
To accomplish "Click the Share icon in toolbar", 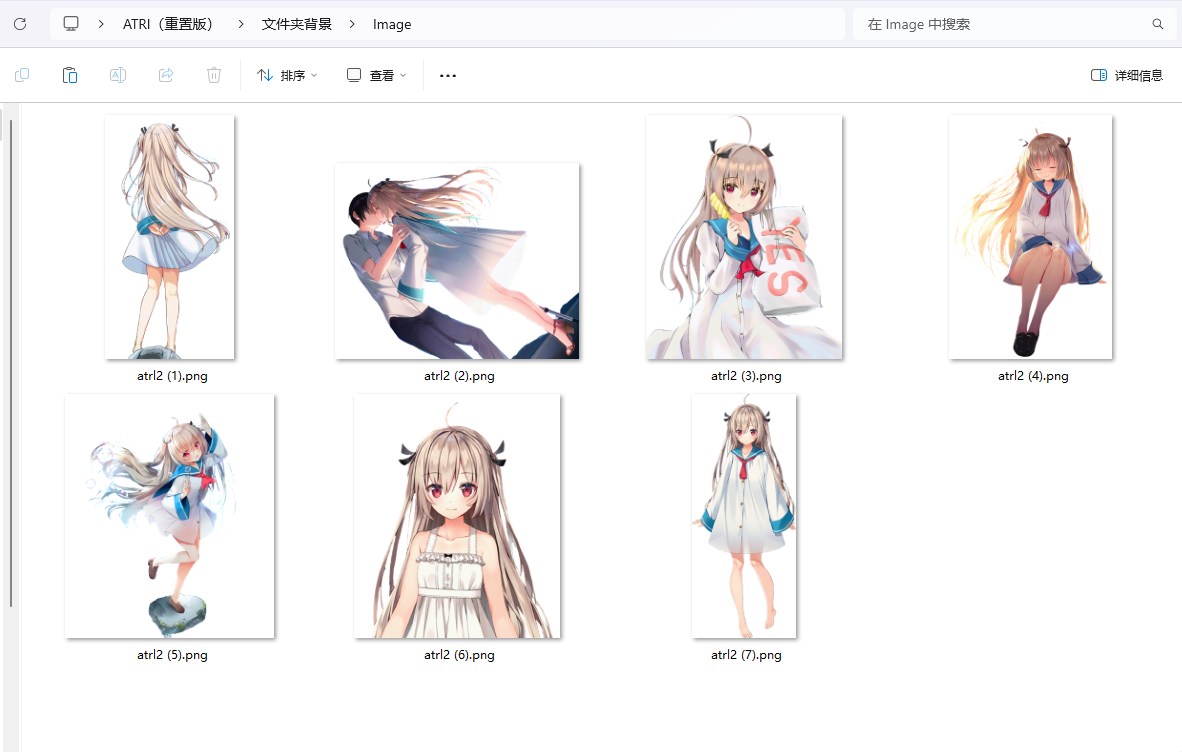I will coord(166,75).
